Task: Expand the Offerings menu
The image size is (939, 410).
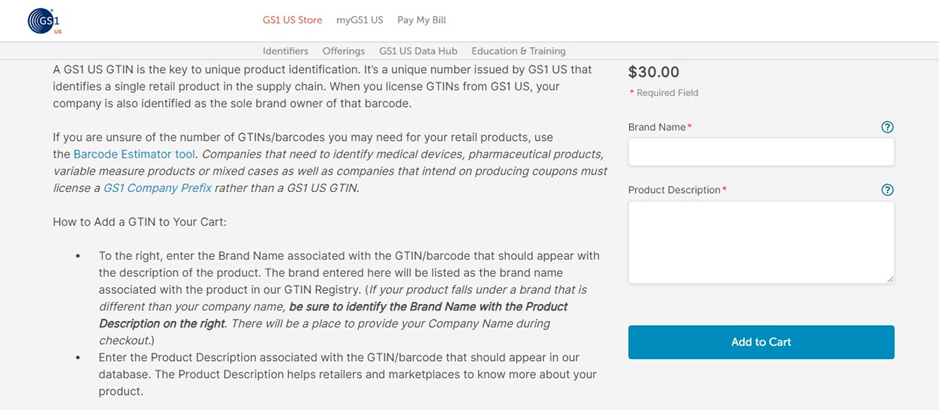Action: coord(344,51)
